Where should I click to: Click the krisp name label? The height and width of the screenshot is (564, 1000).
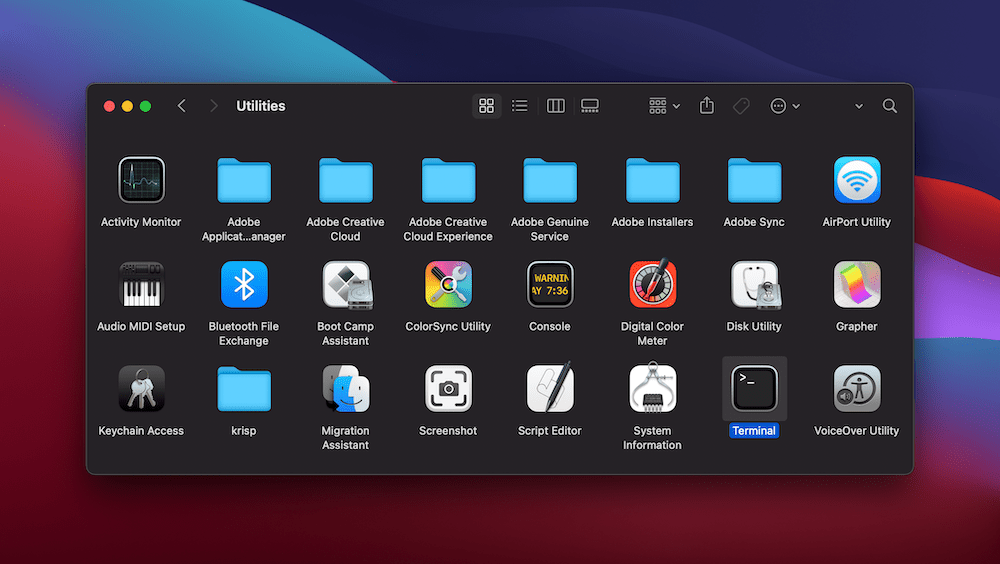[x=244, y=431]
